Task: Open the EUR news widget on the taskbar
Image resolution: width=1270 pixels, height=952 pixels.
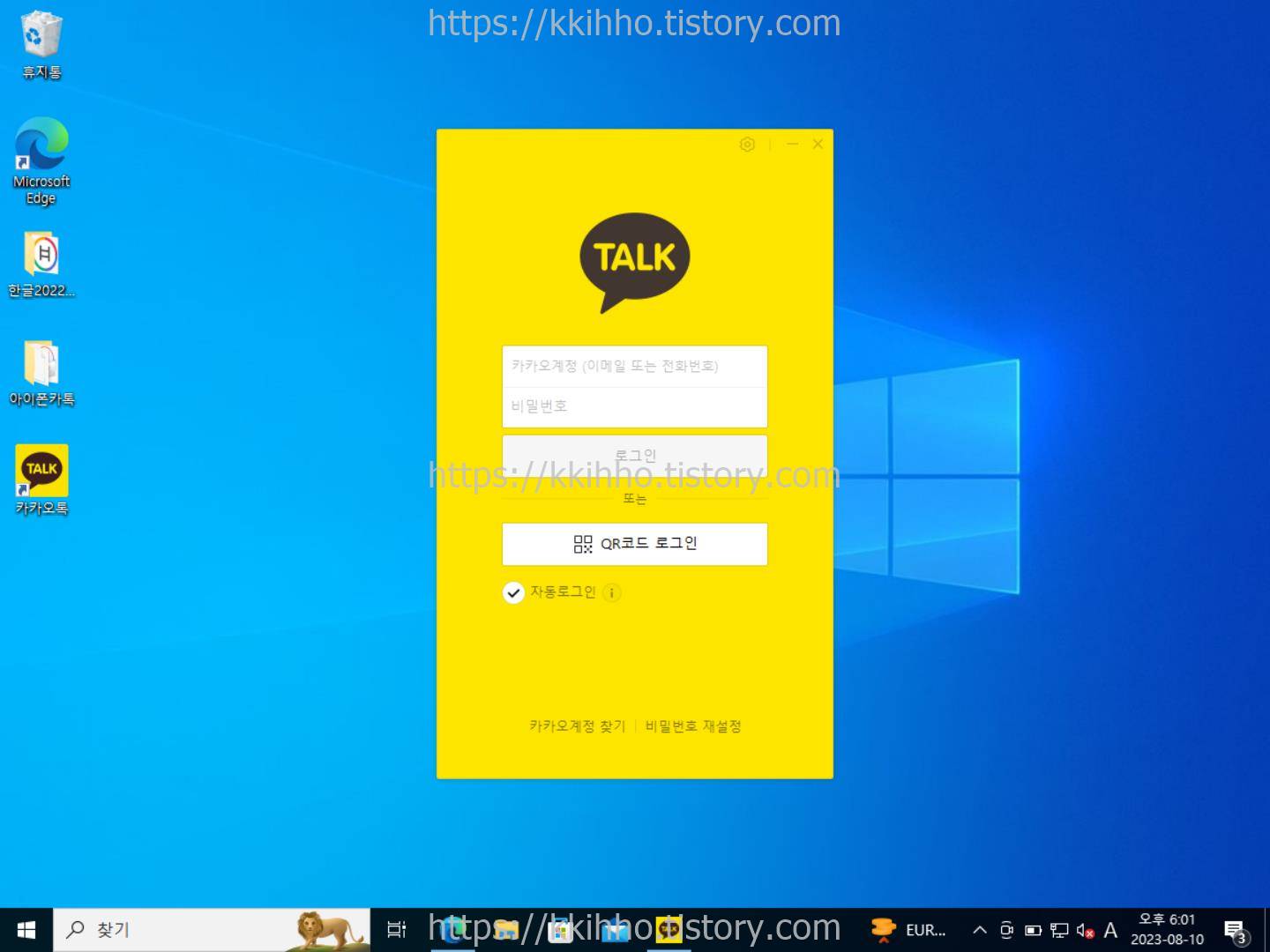Action: (x=908, y=930)
